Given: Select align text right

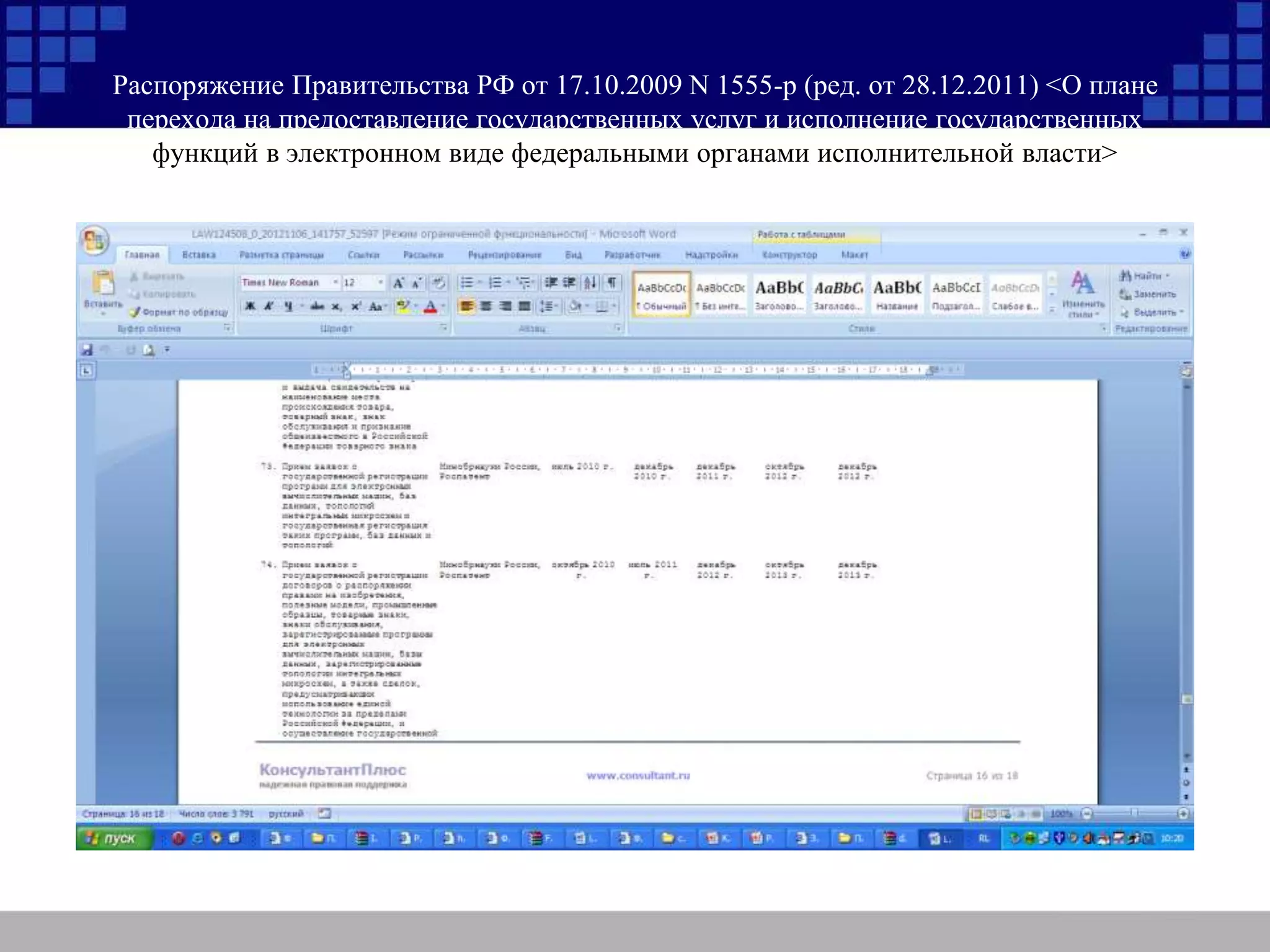Looking at the screenshot, I should (x=505, y=306).
